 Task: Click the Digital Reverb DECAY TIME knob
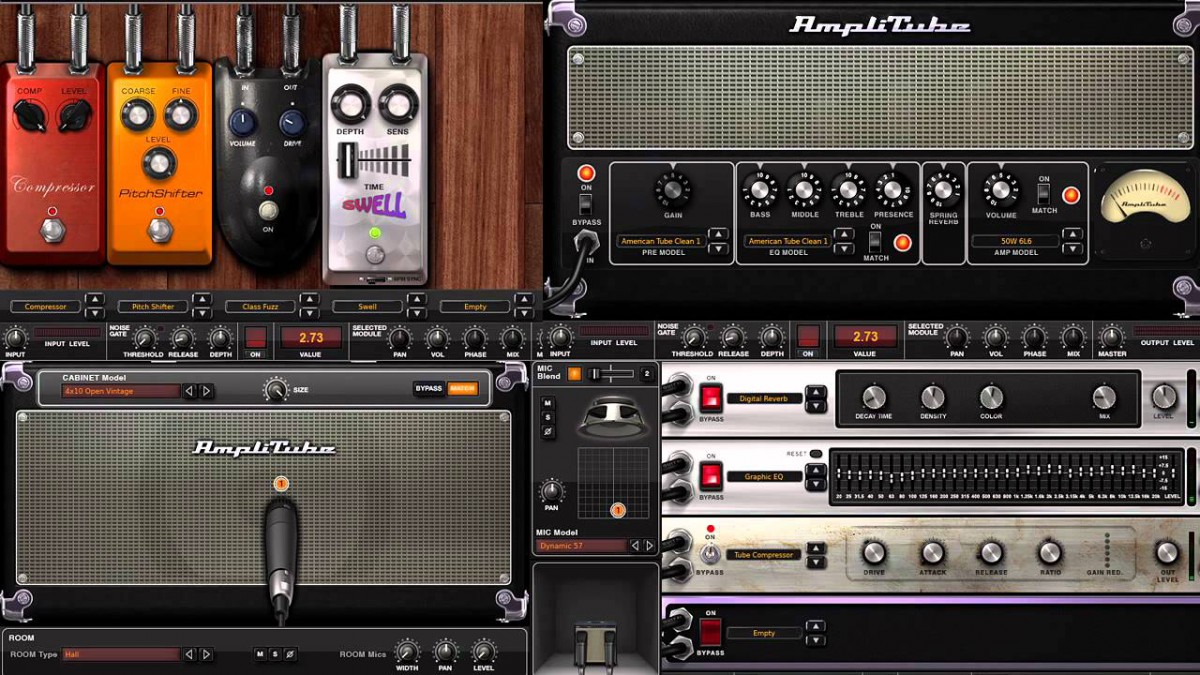pyautogui.click(x=874, y=397)
